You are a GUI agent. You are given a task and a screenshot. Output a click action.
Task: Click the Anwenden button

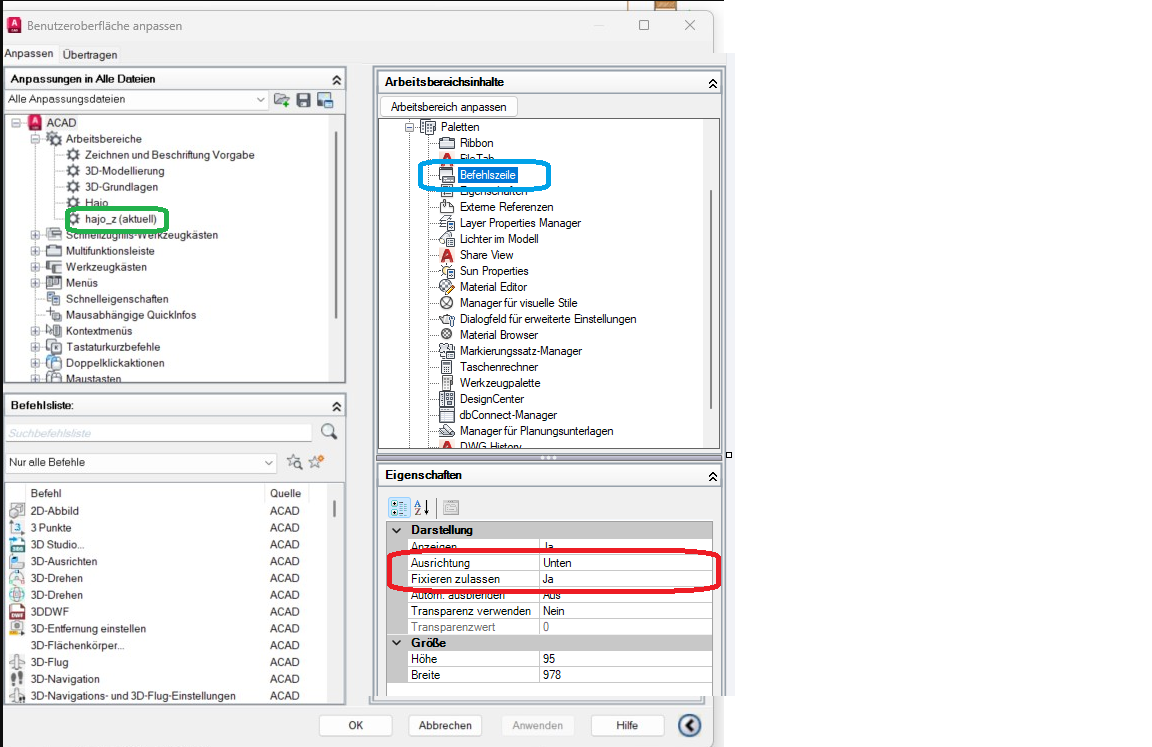tap(538, 726)
